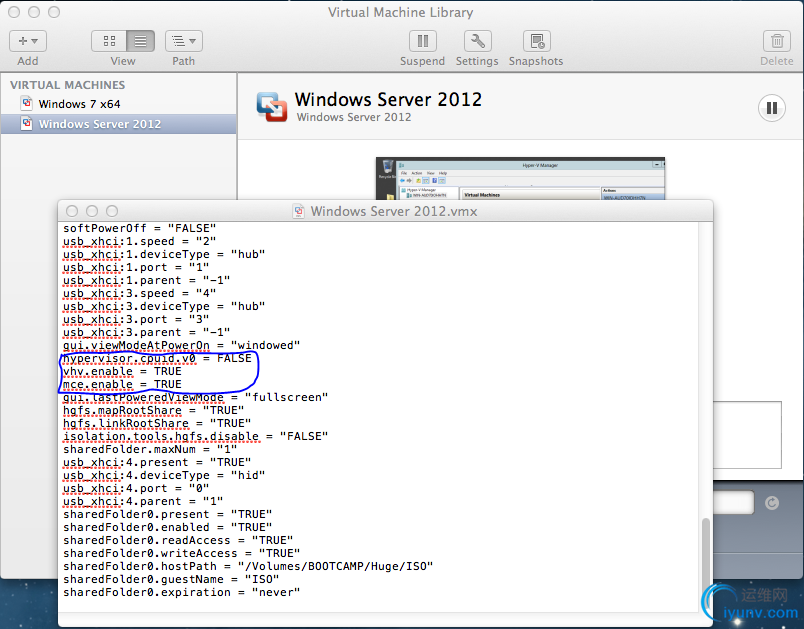Click line usb_xhci:4.parent = "1"
Viewport: 804px width, 629px height.
click(x=143, y=501)
